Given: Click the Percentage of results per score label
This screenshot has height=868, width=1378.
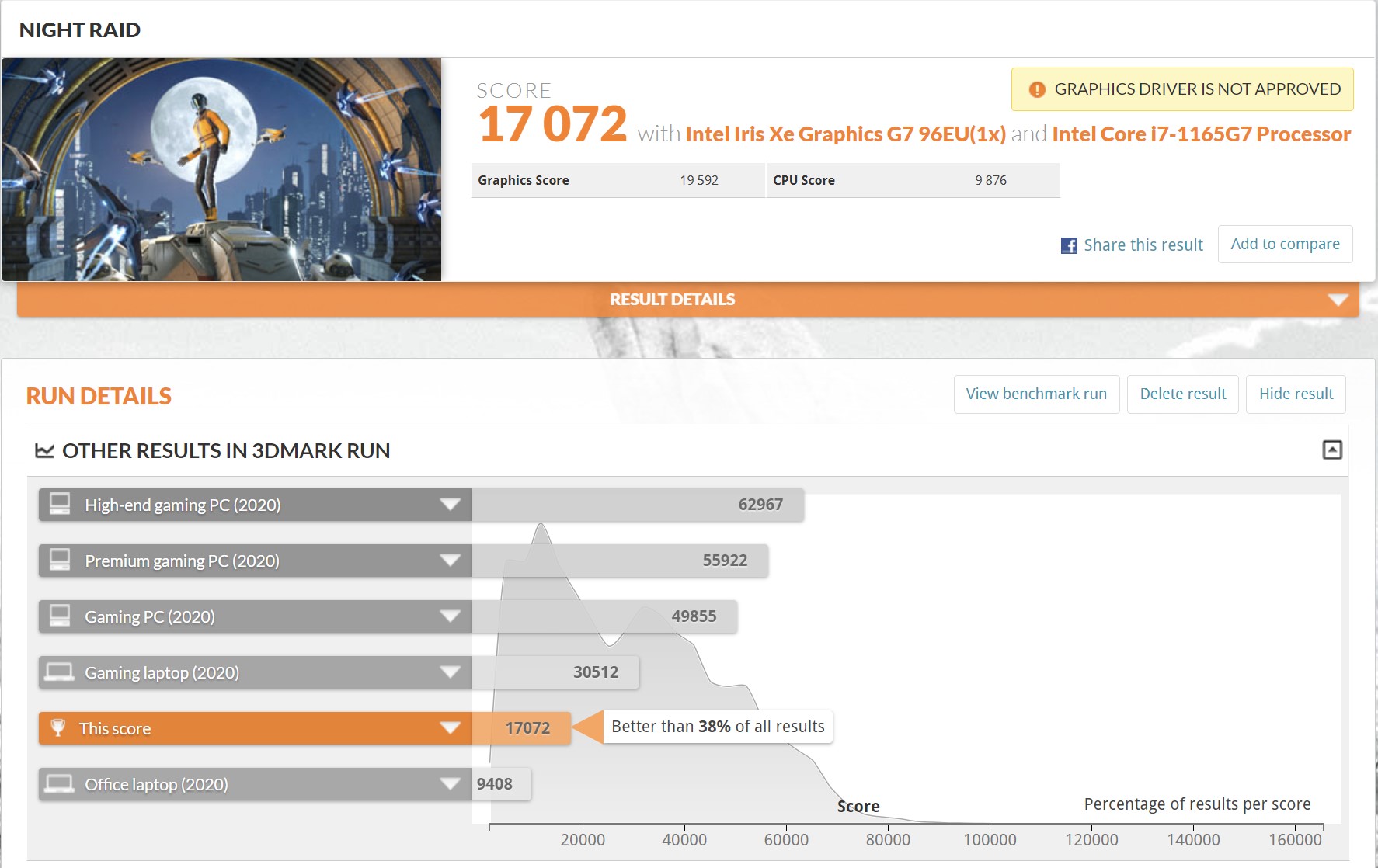Looking at the screenshot, I should click(x=1197, y=804).
